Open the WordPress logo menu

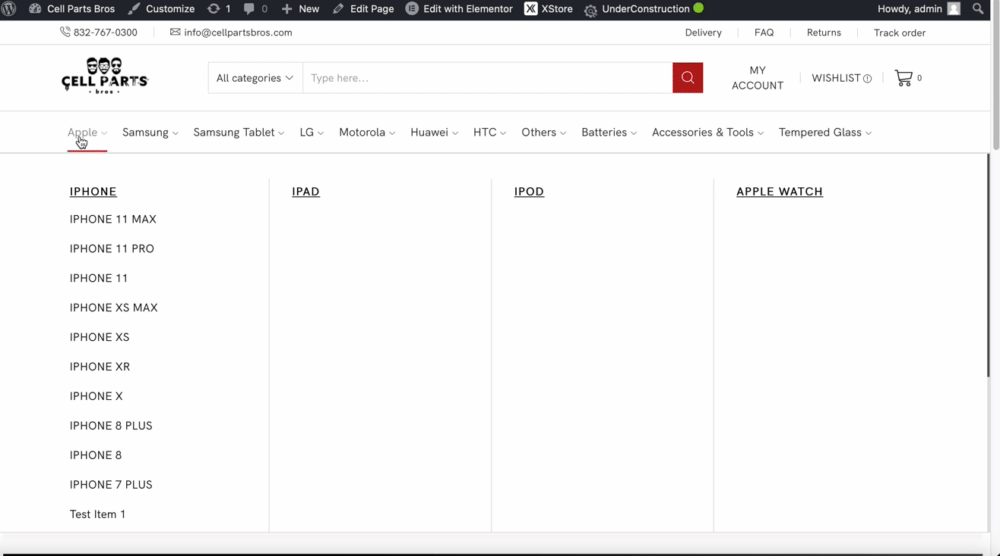[x=9, y=9]
